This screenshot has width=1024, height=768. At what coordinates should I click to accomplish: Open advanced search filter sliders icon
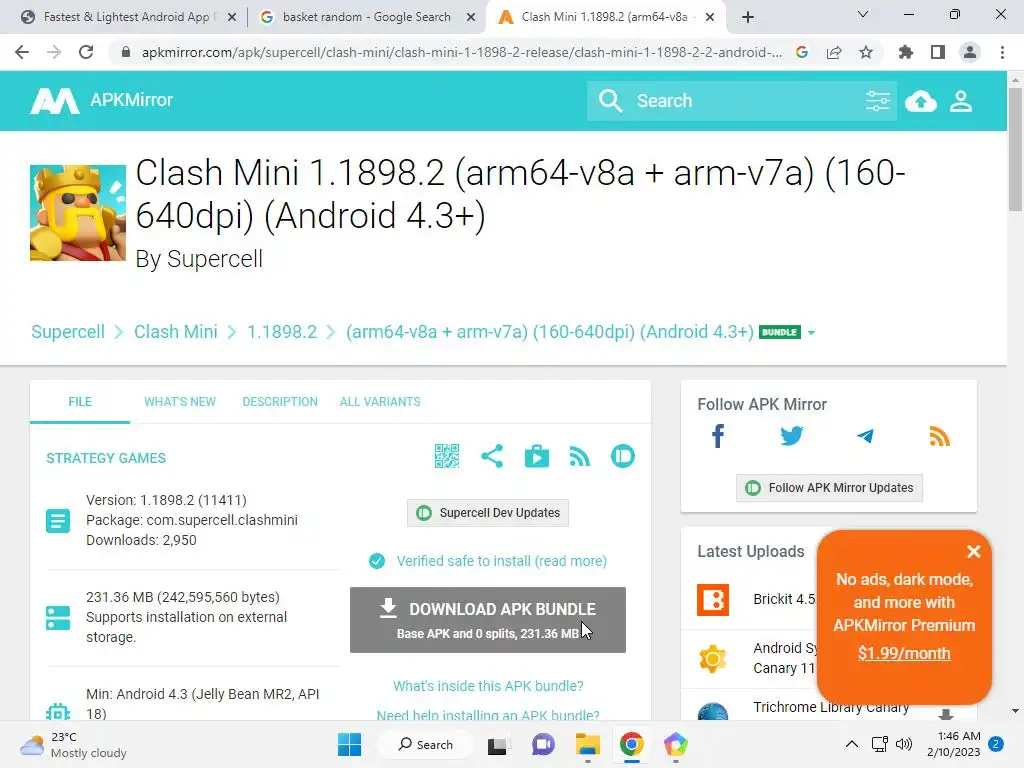coord(877,101)
